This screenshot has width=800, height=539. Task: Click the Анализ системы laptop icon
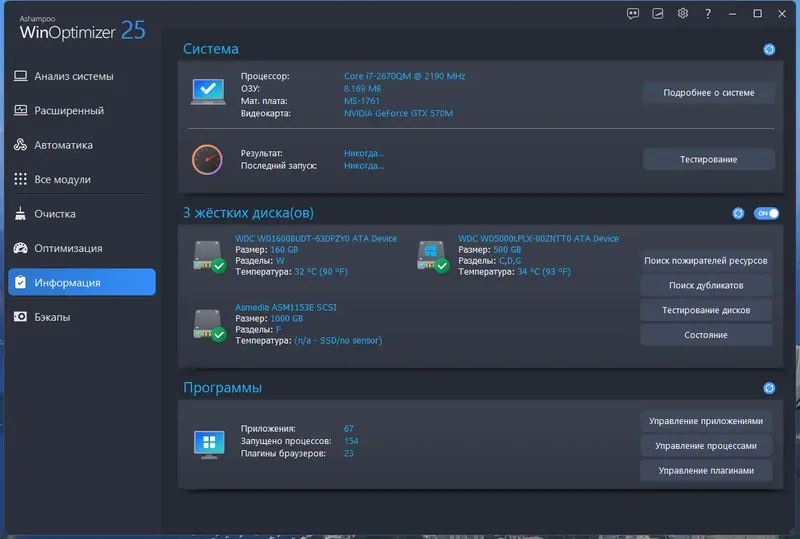click(20, 76)
